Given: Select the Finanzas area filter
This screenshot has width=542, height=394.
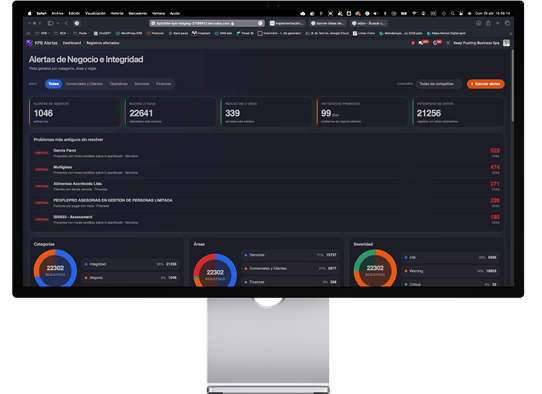Looking at the screenshot, I should [x=163, y=84].
